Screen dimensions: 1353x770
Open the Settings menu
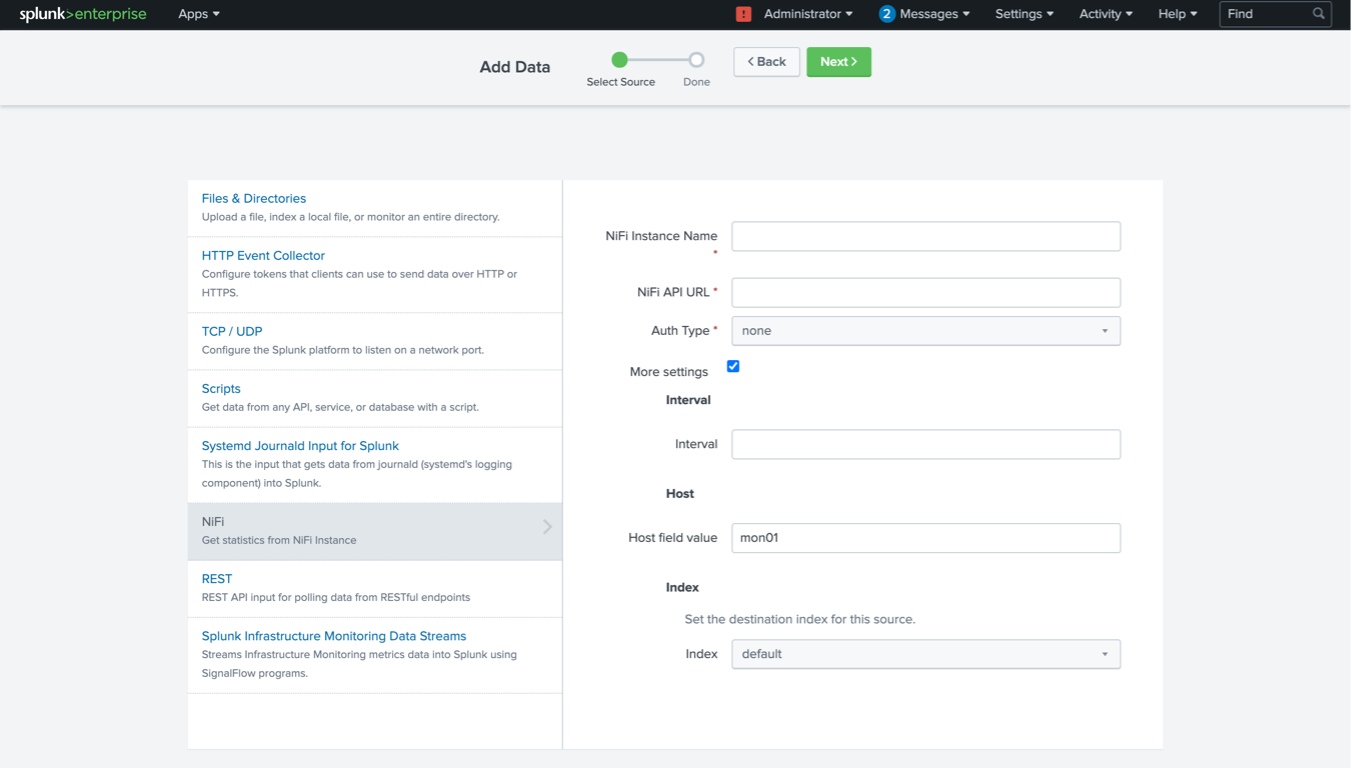pyautogui.click(x=1024, y=14)
